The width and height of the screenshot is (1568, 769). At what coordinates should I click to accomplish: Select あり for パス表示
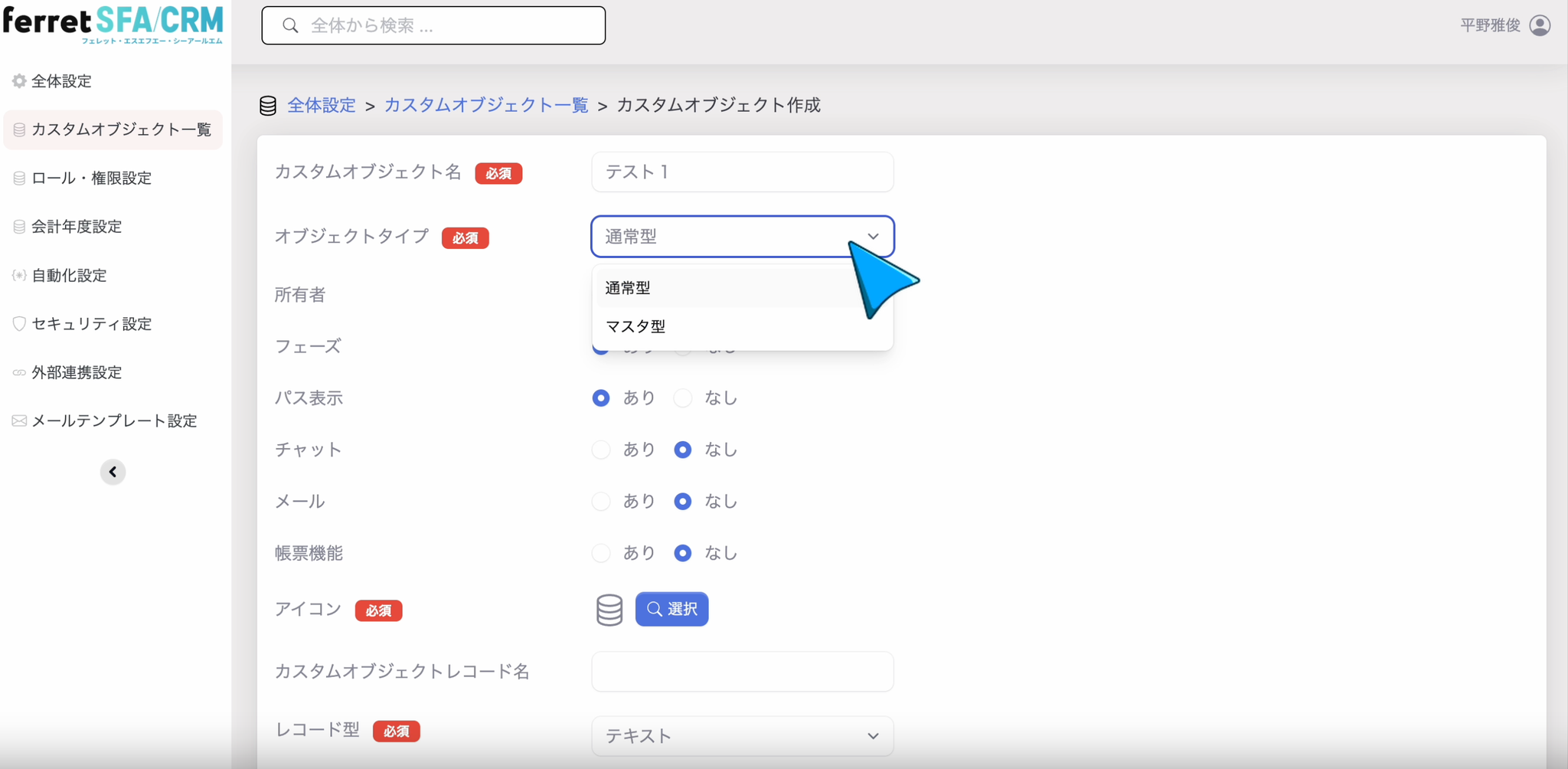pyautogui.click(x=601, y=398)
